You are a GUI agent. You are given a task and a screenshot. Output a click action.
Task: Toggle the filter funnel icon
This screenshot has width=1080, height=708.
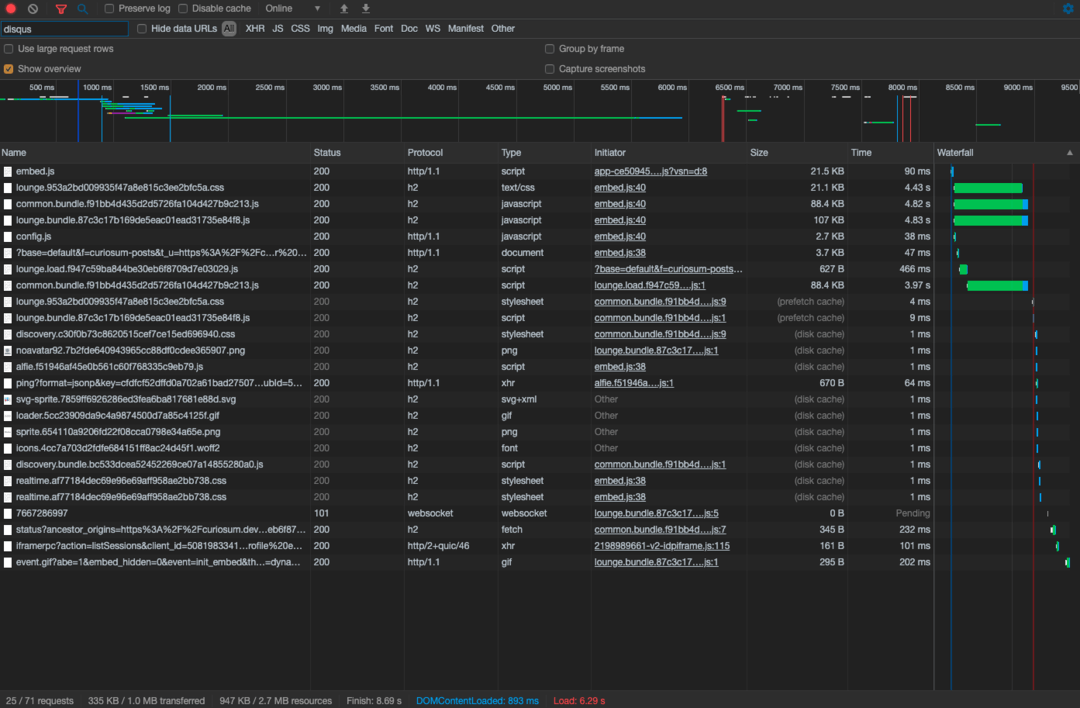pos(61,9)
